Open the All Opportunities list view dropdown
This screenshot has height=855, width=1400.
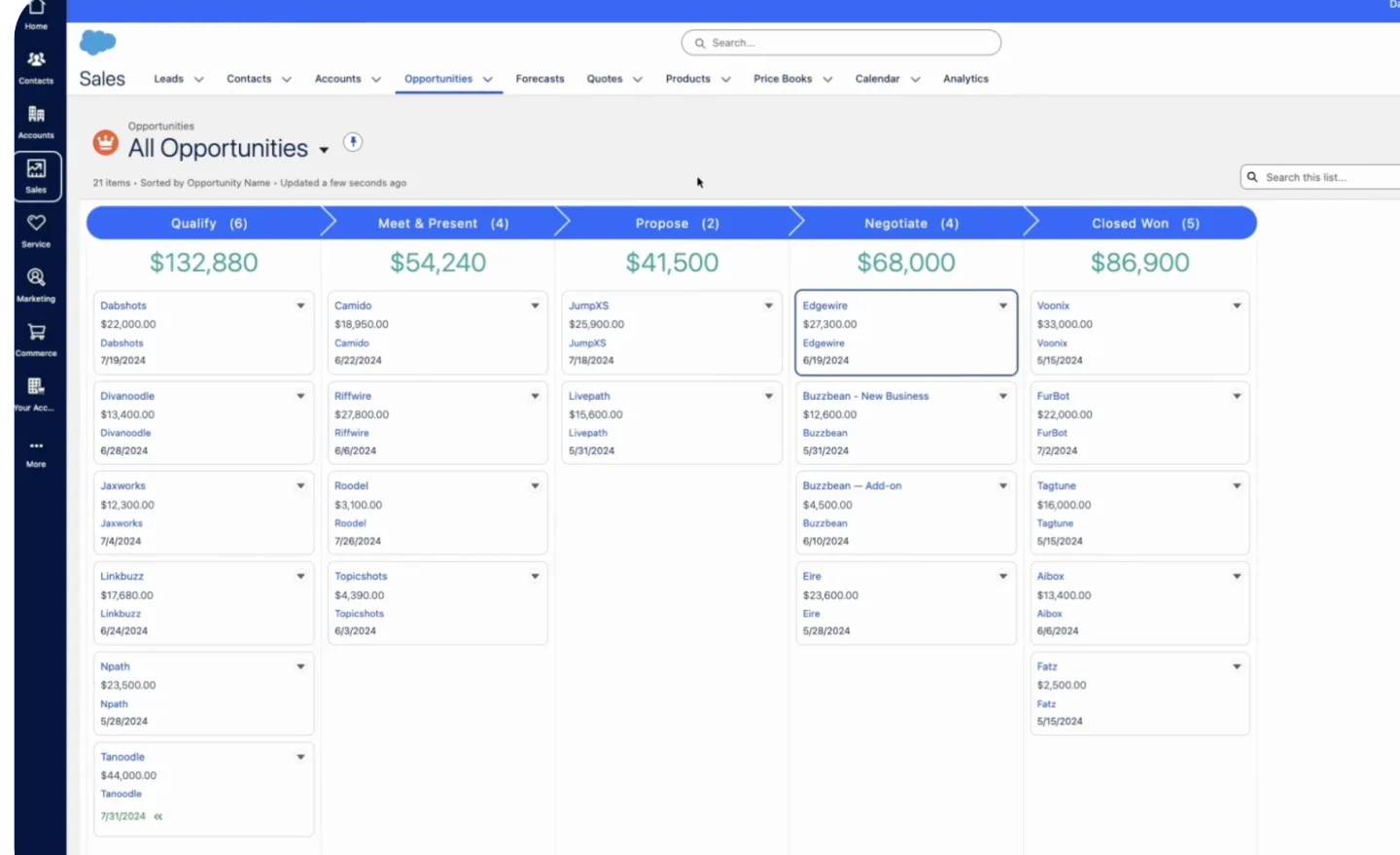pyautogui.click(x=324, y=150)
